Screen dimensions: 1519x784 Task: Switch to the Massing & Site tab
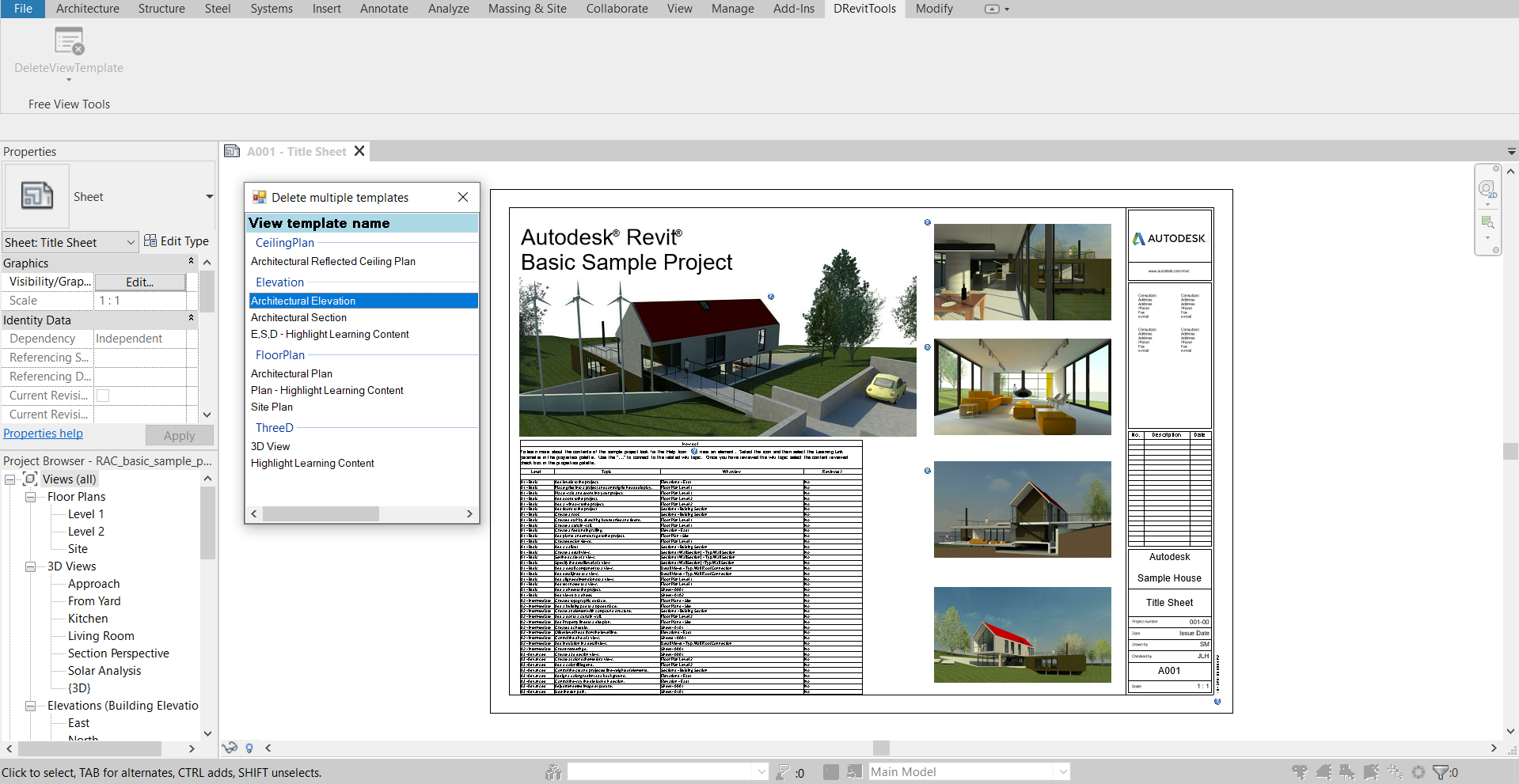(527, 9)
